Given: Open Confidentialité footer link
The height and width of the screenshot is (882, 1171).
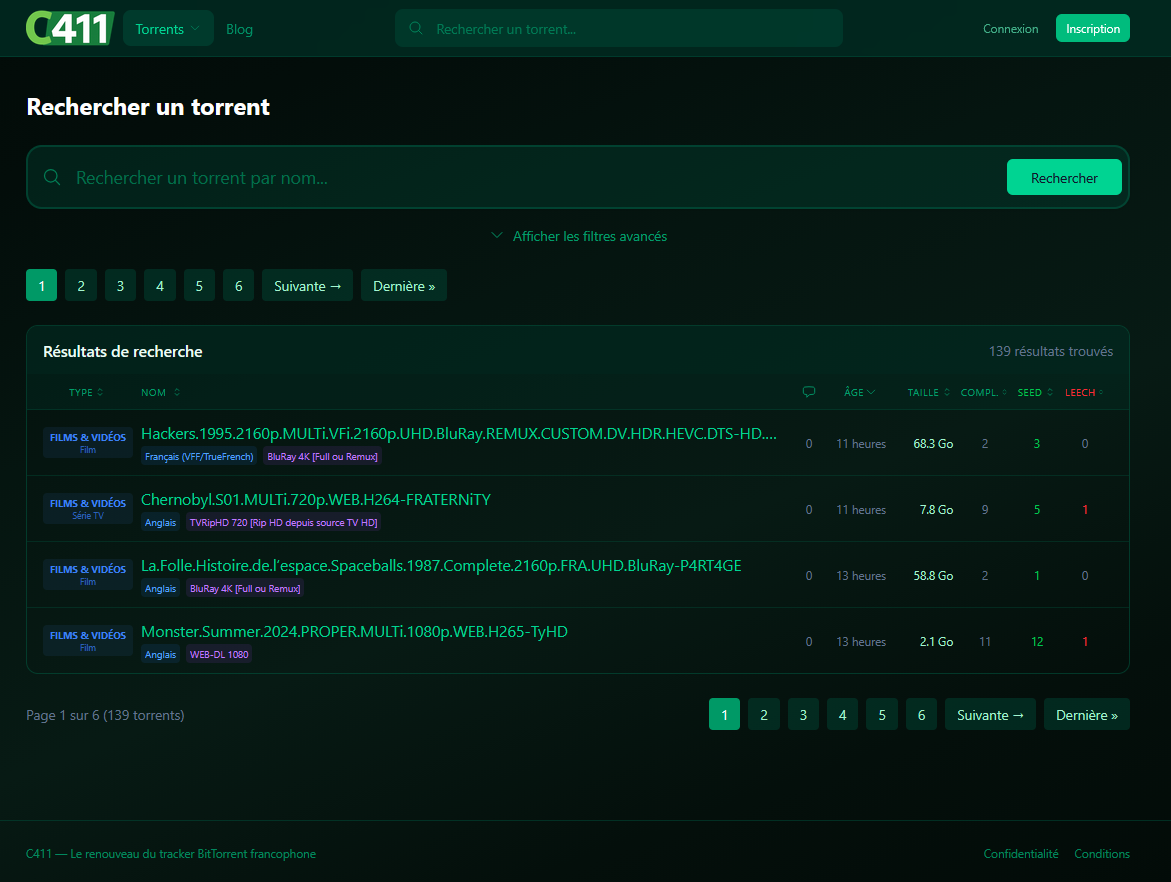Looking at the screenshot, I should pos(1020,854).
